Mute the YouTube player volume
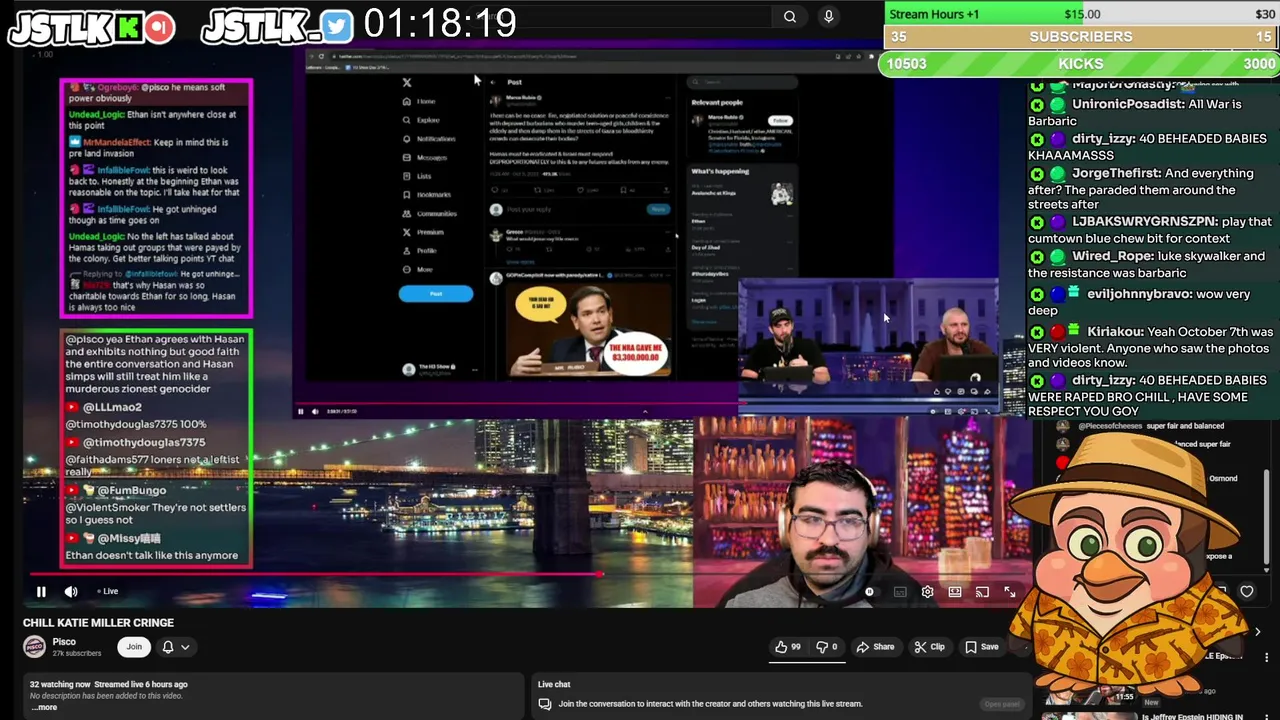Viewport: 1280px width, 720px height. pos(71,591)
